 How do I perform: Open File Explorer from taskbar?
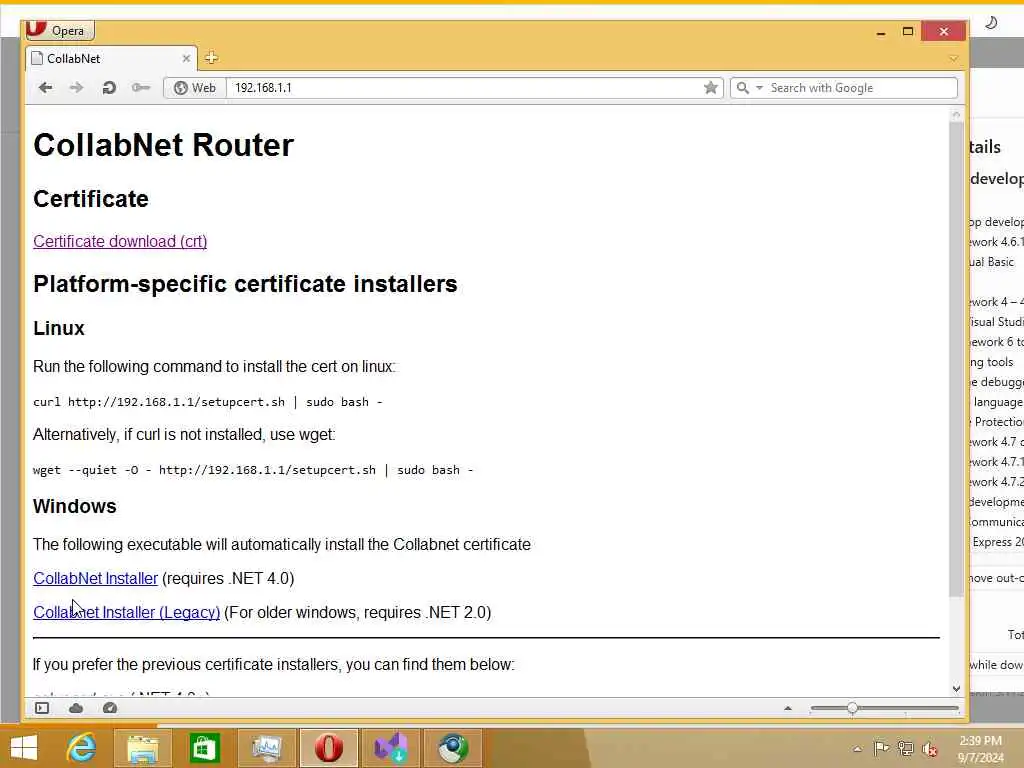point(142,748)
